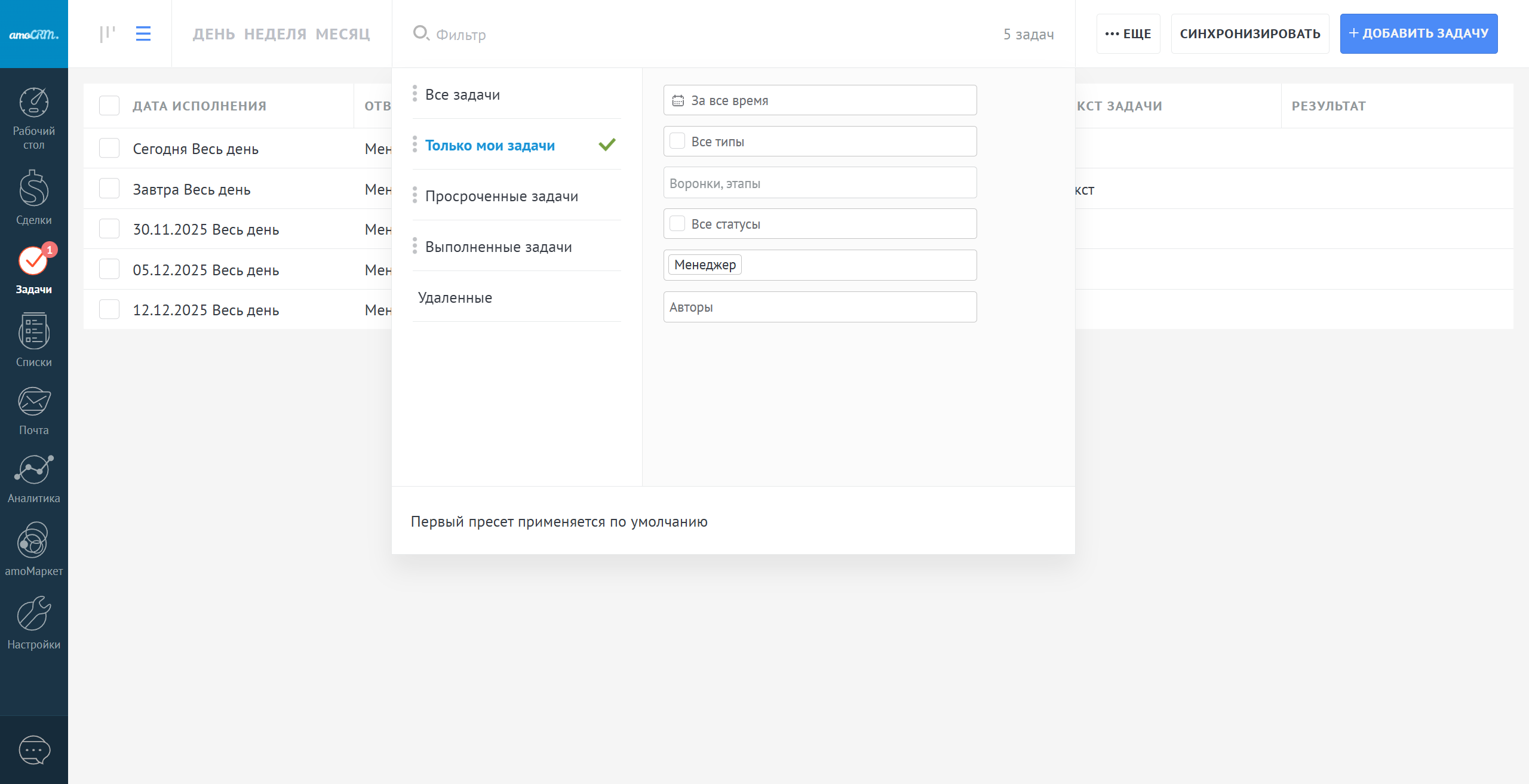Screen dimensions: 1529x784
Task: Select the Просроченные задачи preset
Action: 501,196
